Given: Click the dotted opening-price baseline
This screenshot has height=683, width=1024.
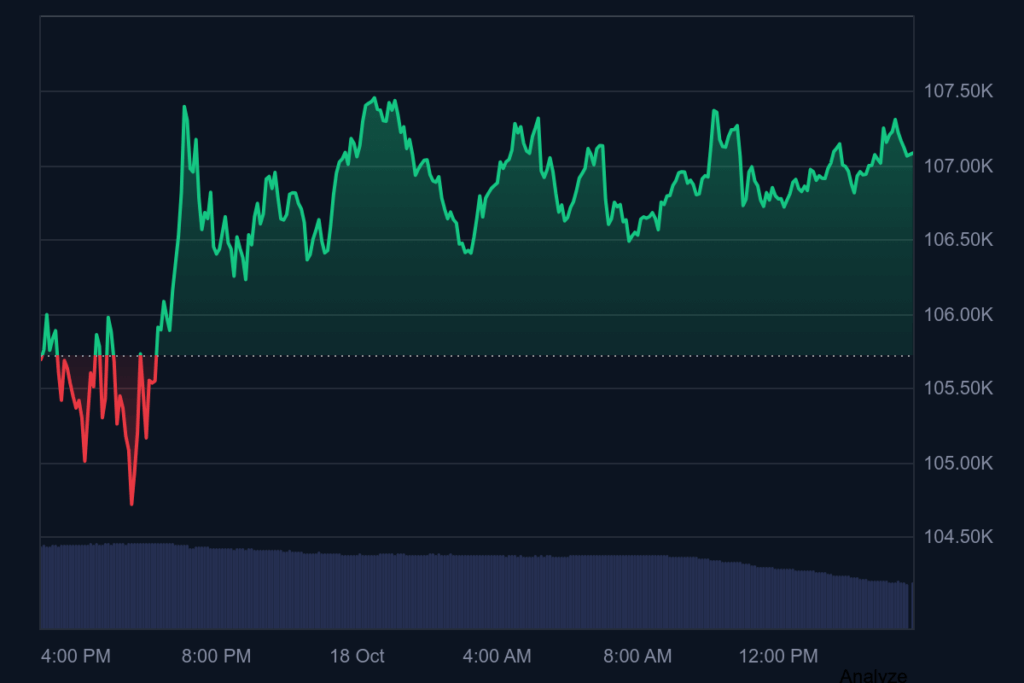Looking at the screenshot, I should click(x=500, y=356).
